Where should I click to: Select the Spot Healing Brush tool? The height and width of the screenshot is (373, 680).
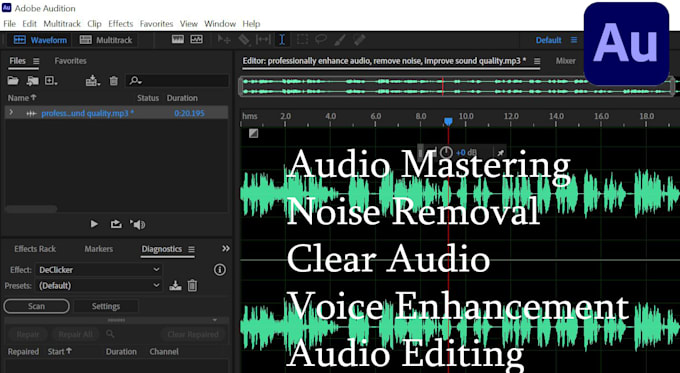pyautogui.click(x=360, y=40)
